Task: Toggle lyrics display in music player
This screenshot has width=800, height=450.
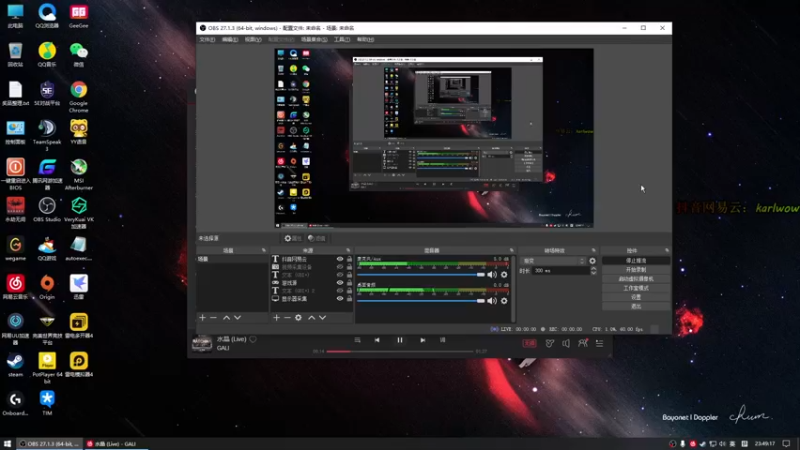Action: 443,340
